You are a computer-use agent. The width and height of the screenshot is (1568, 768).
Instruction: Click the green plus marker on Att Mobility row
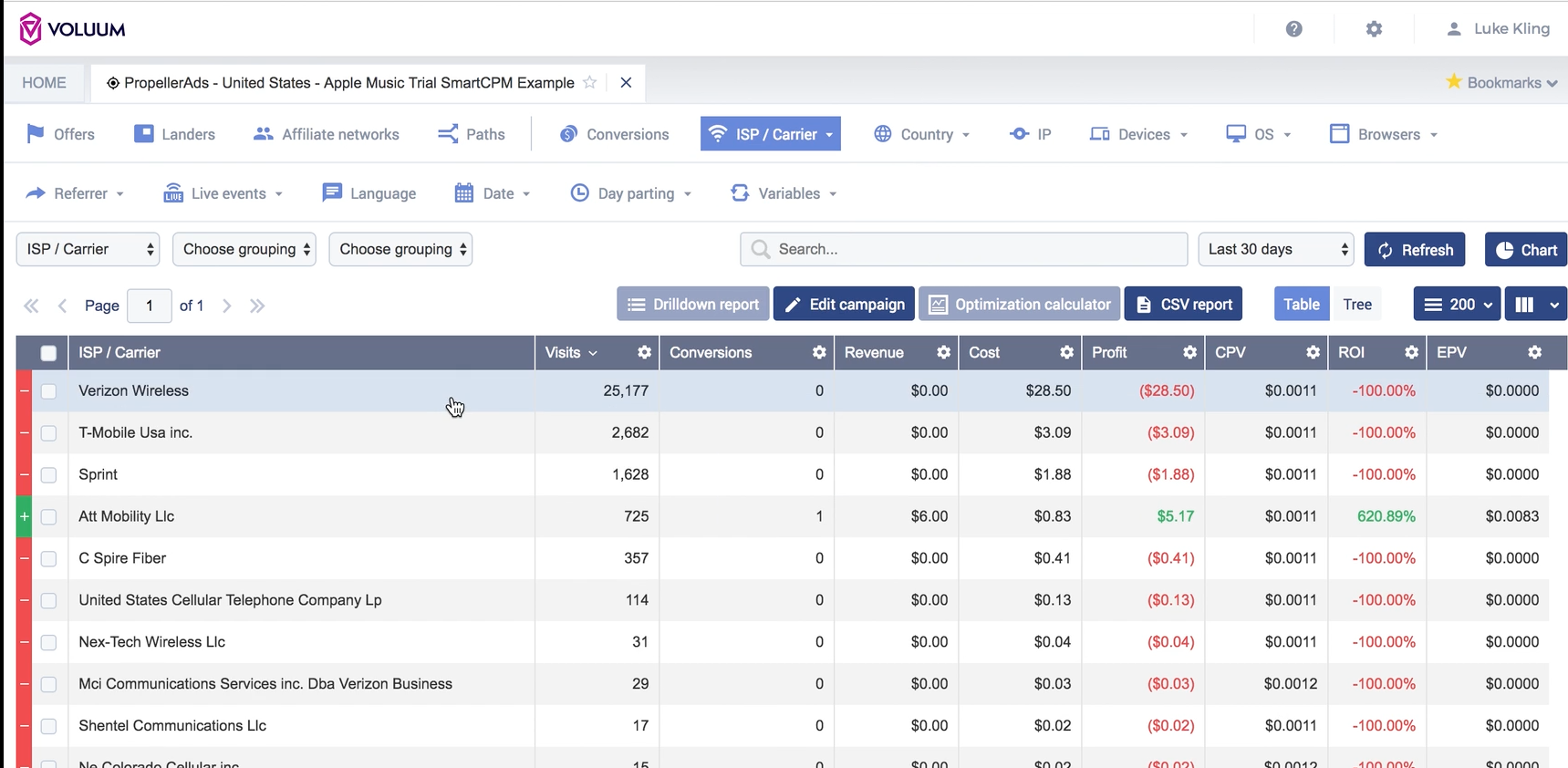(x=25, y=516)
